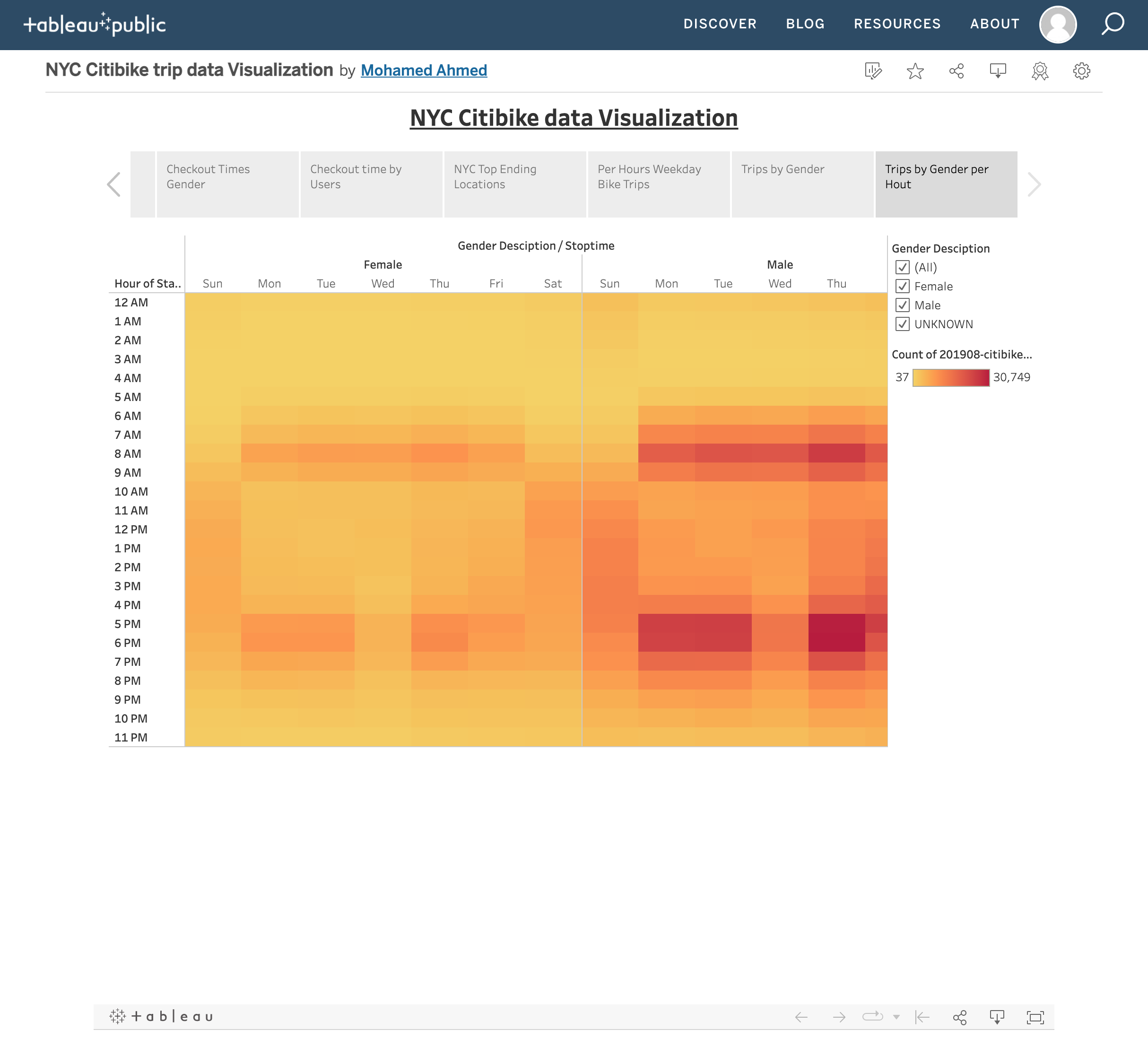
Task: Open the Per Hours Weekday Bike Trips tab
Action: 659,184
